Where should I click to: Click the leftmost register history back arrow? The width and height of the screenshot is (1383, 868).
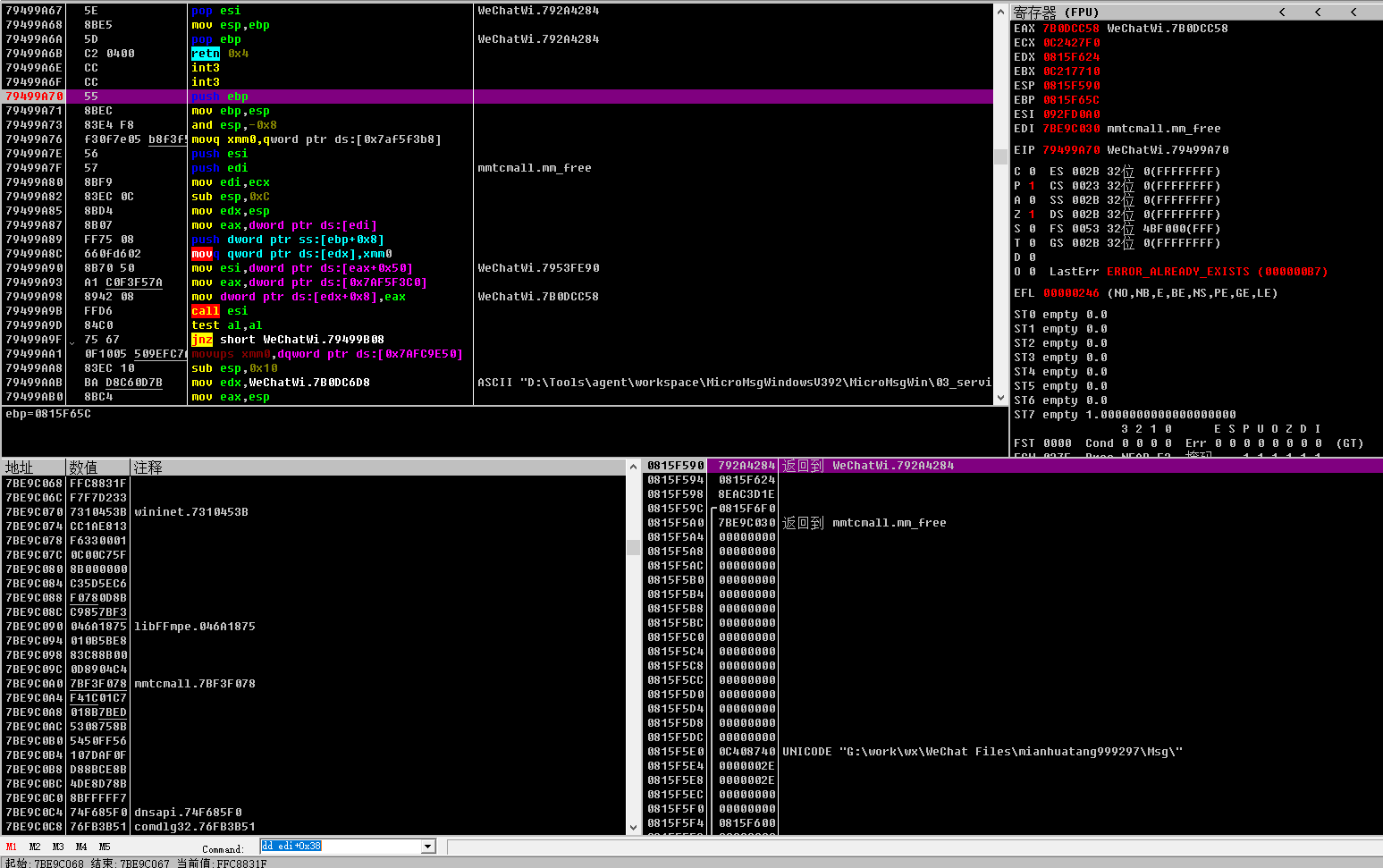point(1282,12)
